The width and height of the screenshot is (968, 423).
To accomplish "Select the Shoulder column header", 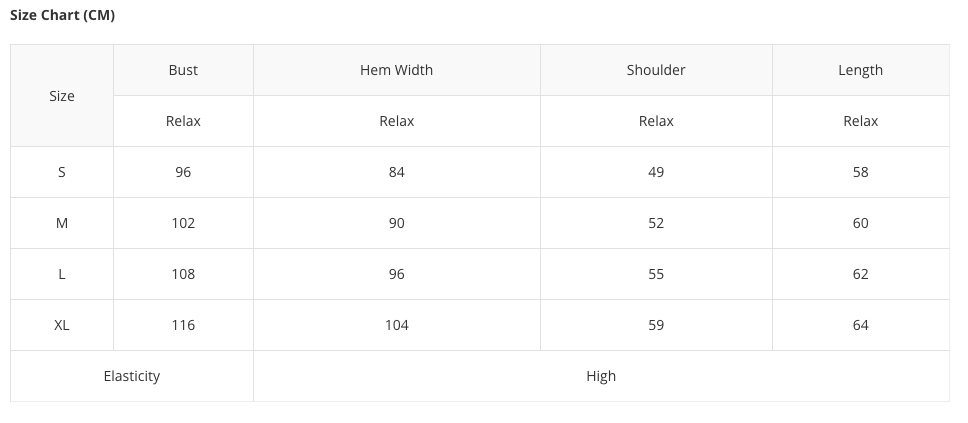I will coord(656,70).
